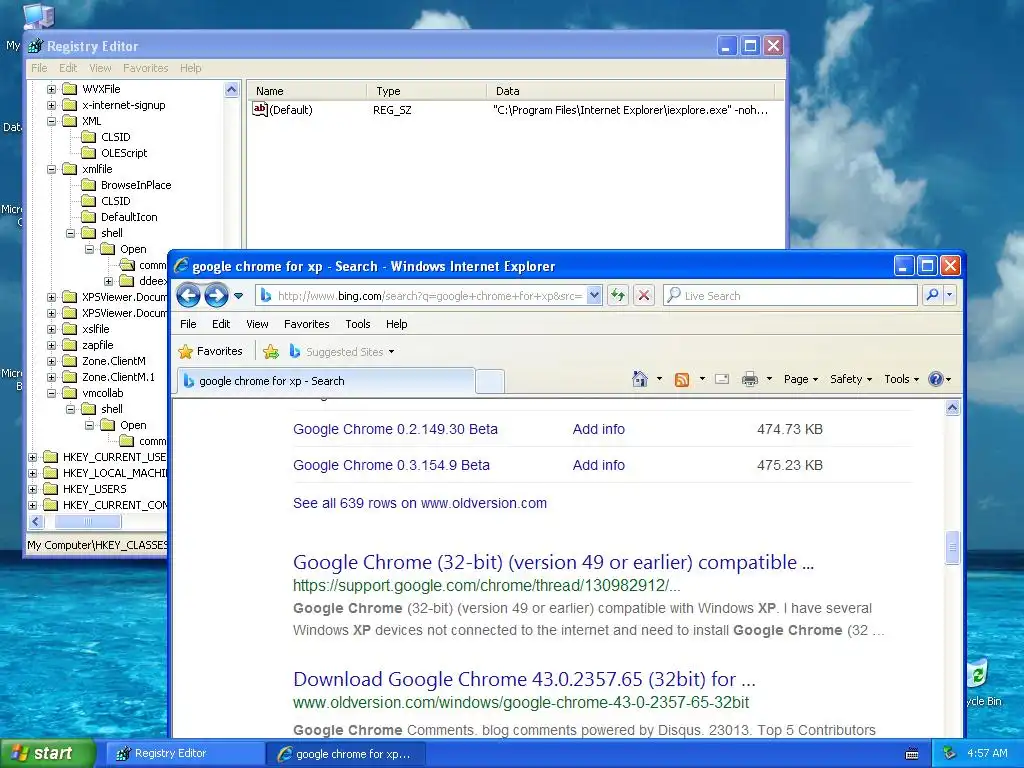The image size is (1024, 768).
Task: Open the address bar URL dropdown arrow
Action: [x=594, y=295]
